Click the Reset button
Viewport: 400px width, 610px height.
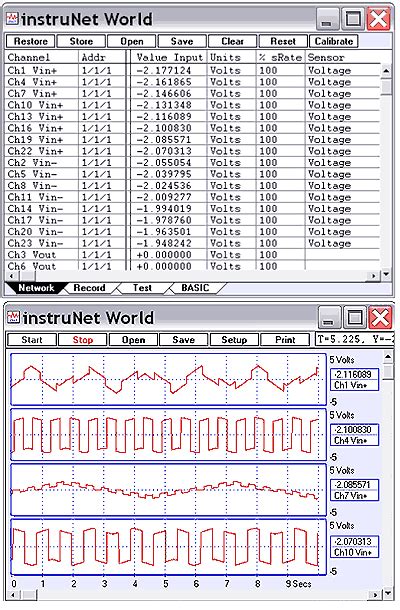point(283,41)
